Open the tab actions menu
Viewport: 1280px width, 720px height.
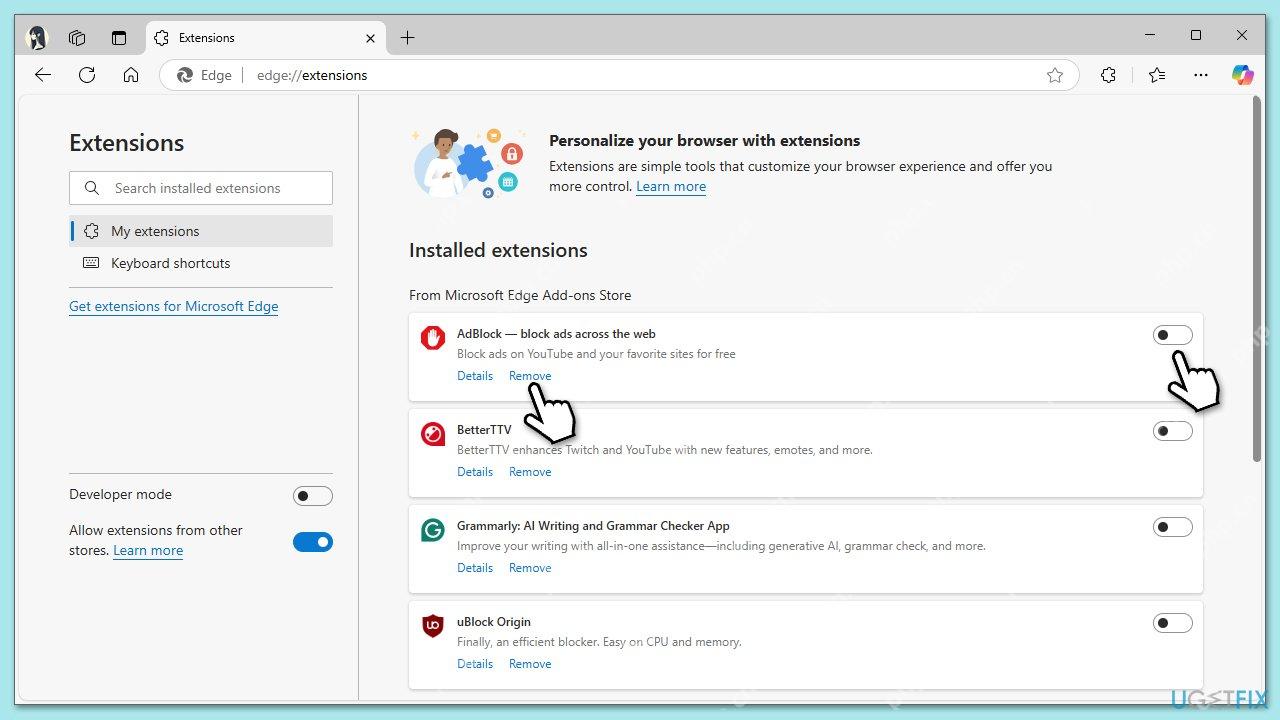point(119,38)
